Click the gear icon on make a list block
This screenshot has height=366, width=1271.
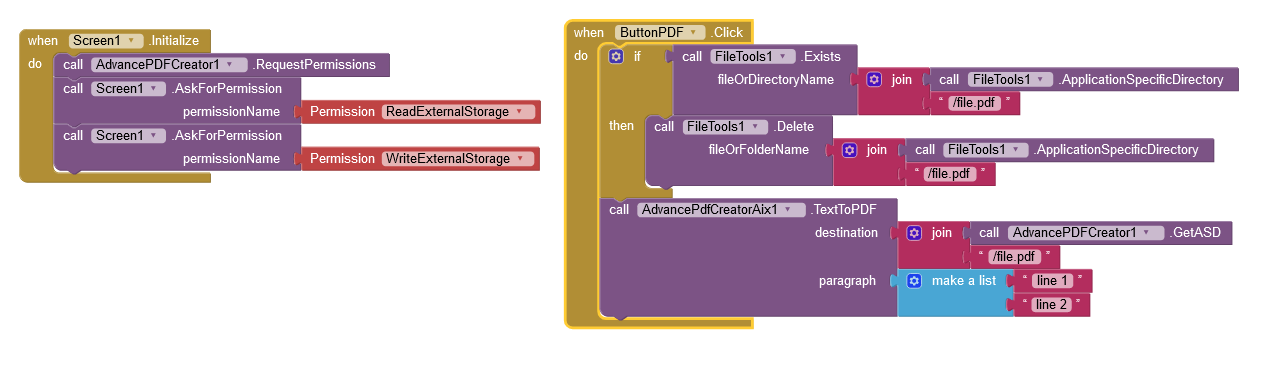(x=914, y=281)
